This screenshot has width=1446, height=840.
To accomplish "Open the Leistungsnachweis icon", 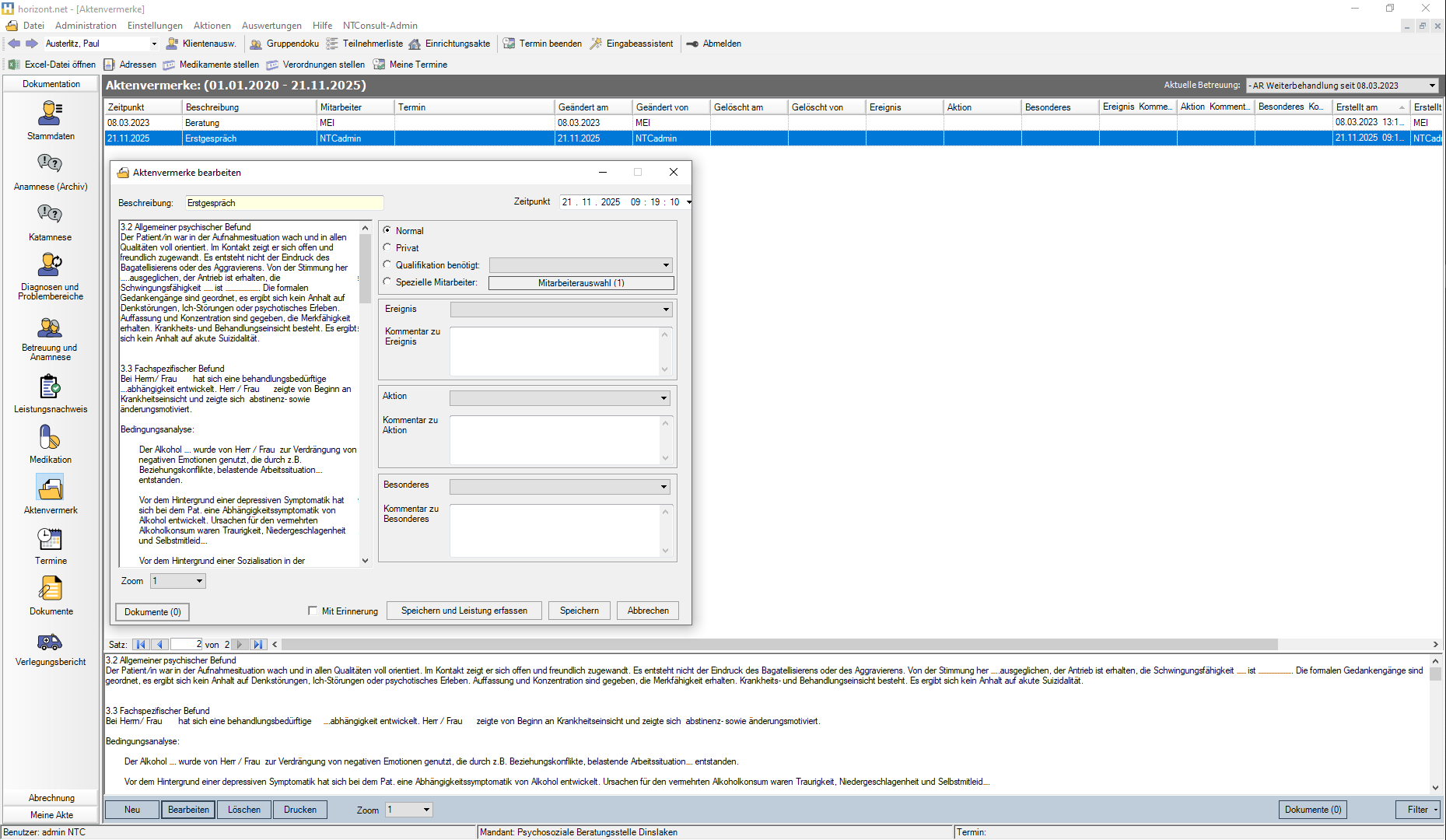I will [50, 387].
